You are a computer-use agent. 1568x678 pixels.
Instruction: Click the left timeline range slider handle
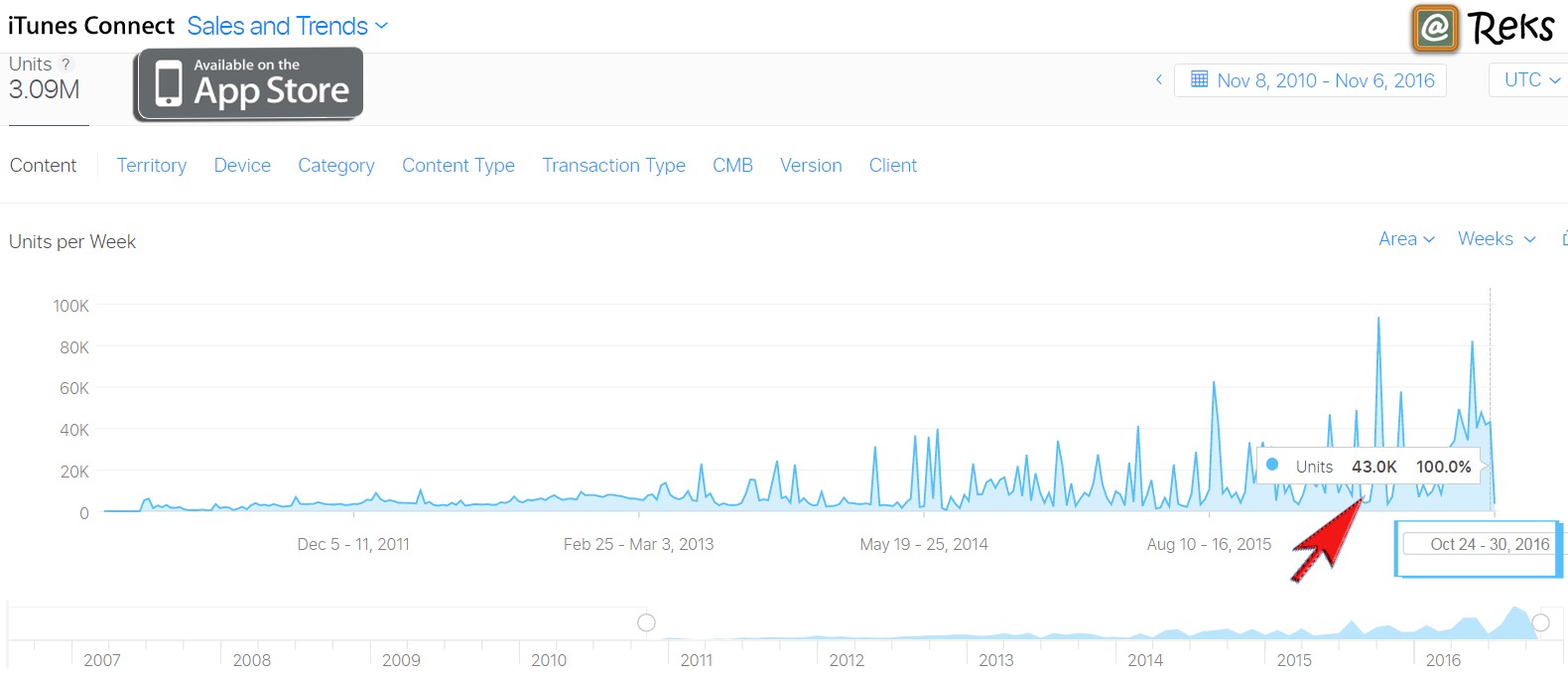pyautogui.click(x=646, y=622)
